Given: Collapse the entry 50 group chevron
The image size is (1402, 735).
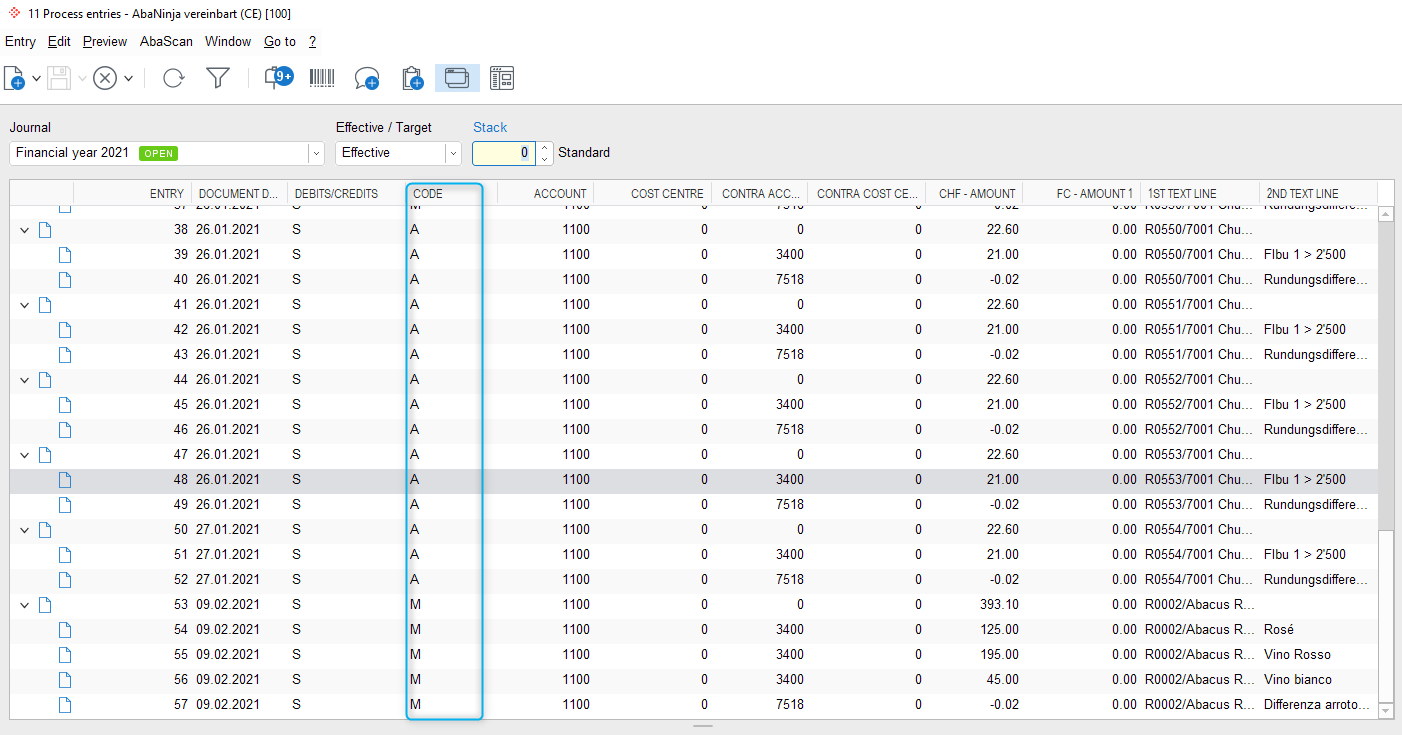Looking at the screenshot, I should 25,530.
